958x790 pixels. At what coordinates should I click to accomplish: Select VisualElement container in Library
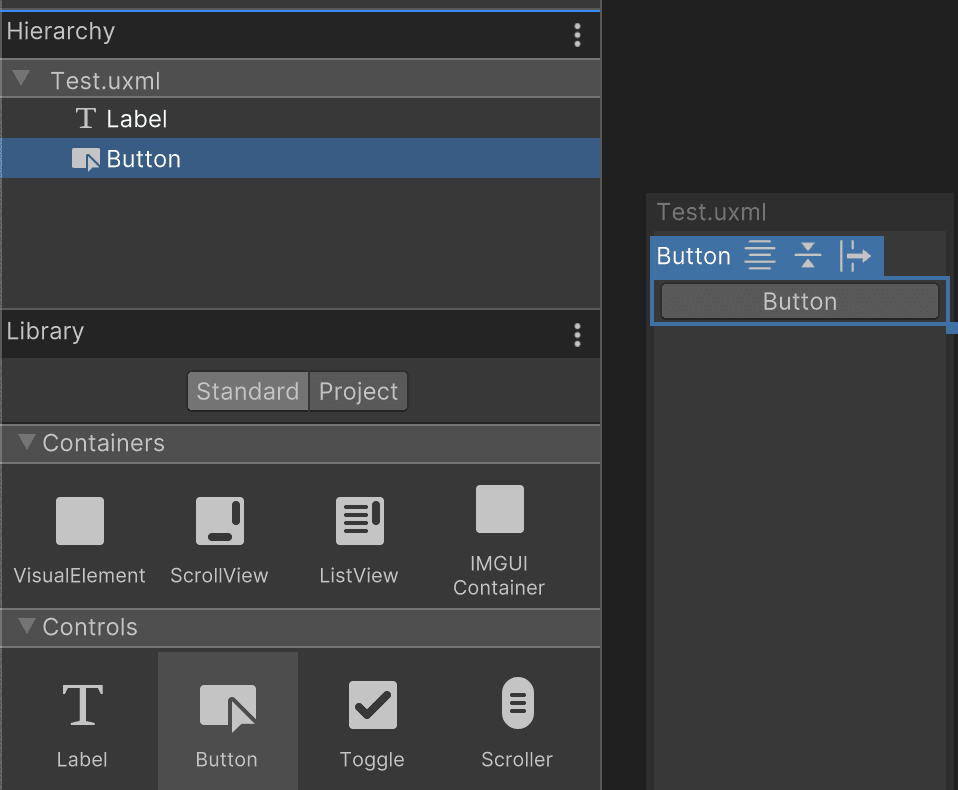80,522
